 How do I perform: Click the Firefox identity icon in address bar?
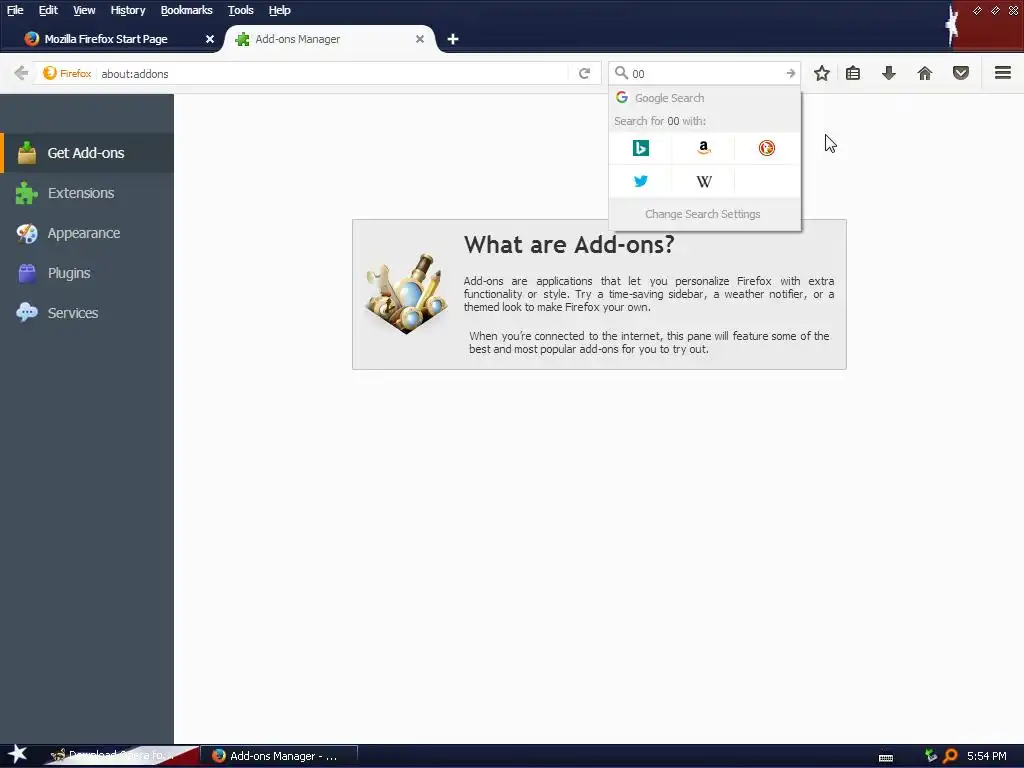(50, 73)
